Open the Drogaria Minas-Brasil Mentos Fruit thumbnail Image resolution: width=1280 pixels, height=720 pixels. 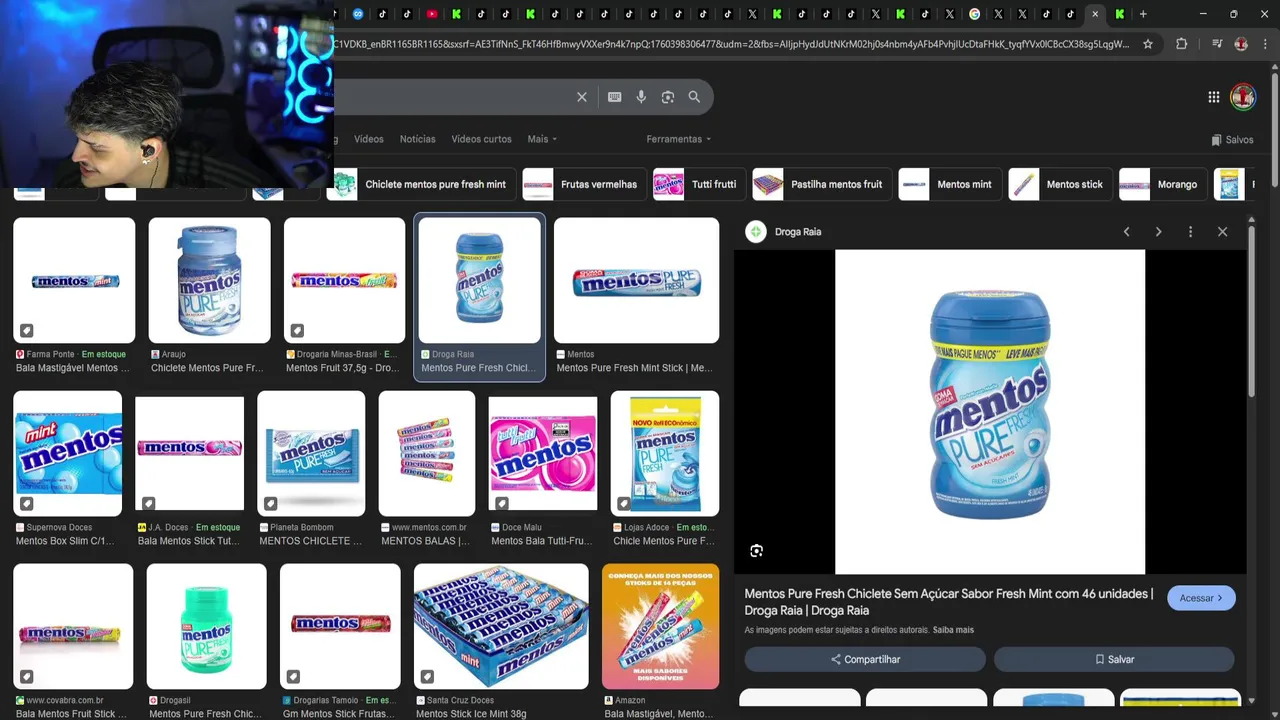(x=344, y=281)
